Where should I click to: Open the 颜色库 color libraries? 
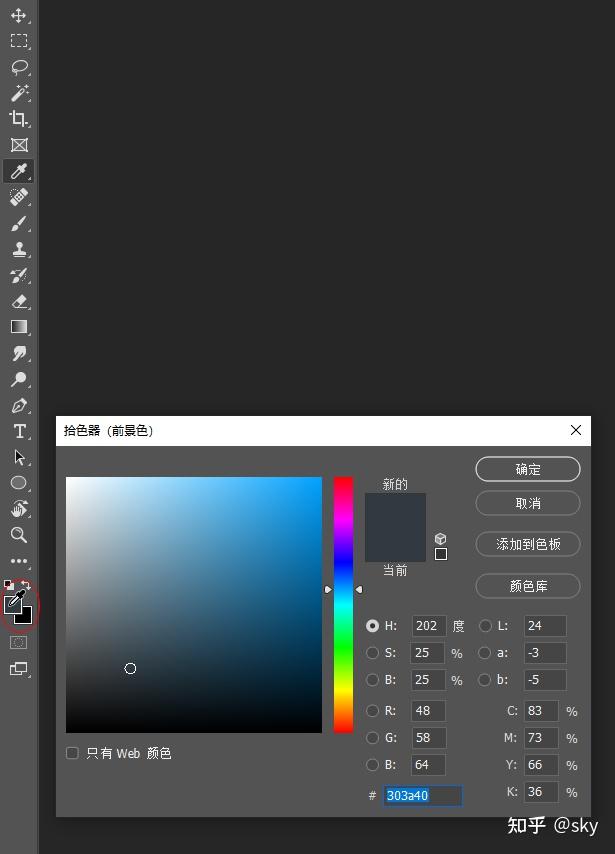tap(528, 586)
